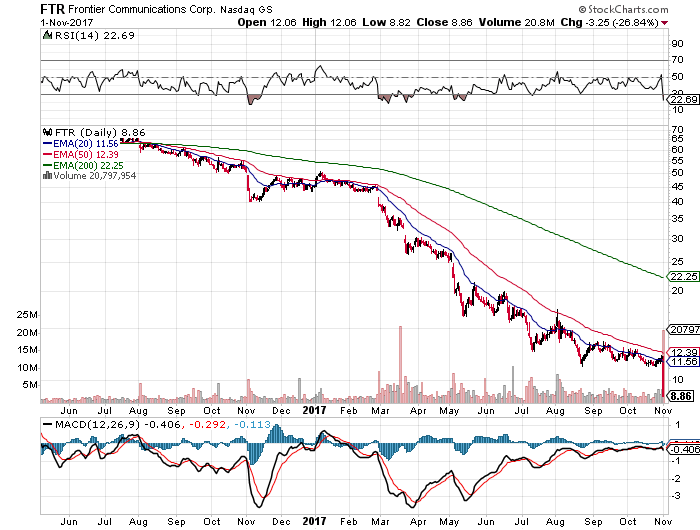This screenshot has height=530, width=700.
Task: Click the Close 8.86 header value
Action: pos(444,22)
